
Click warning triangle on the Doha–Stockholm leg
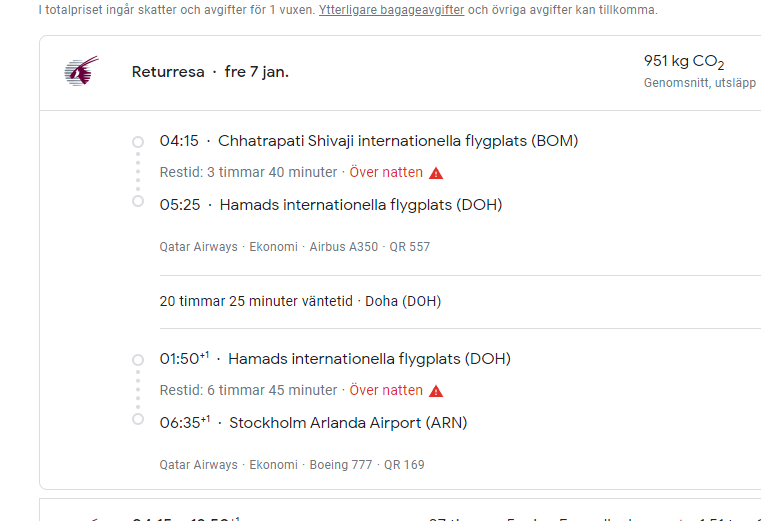point(436,391)
